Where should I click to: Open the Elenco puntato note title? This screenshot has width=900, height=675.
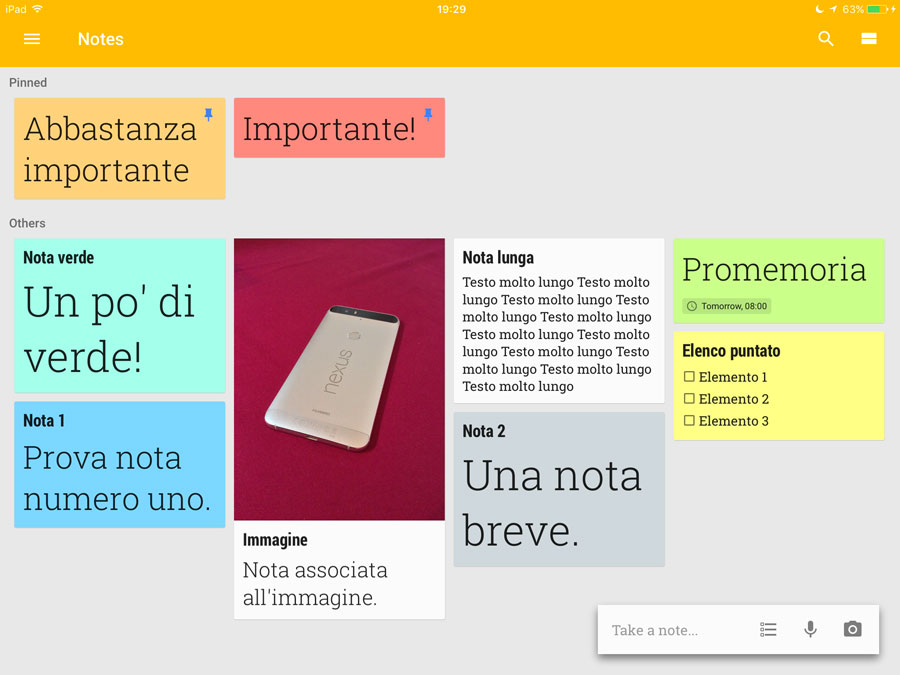point(731,351)
